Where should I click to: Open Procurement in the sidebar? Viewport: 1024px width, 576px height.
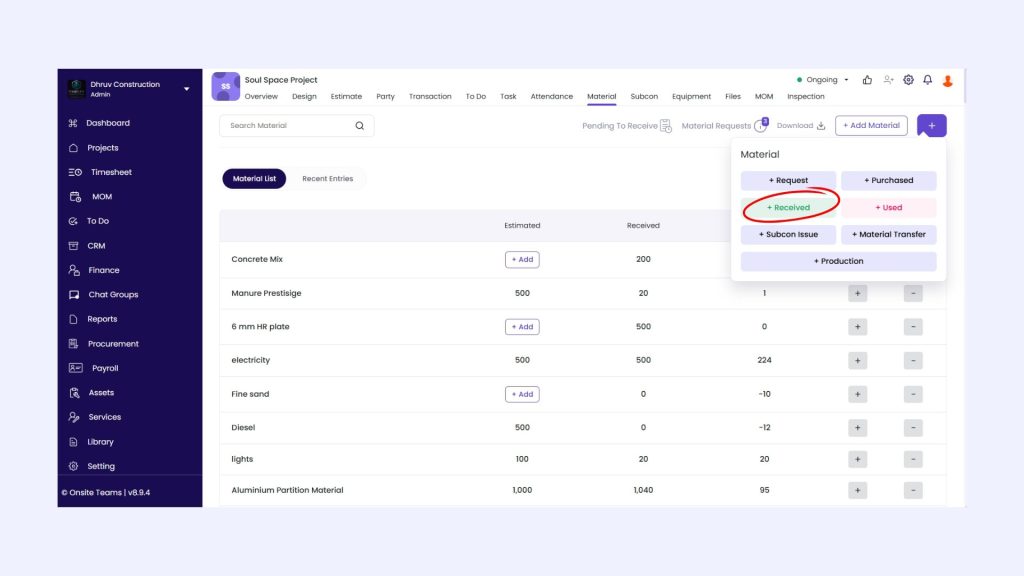pos(112,344)
